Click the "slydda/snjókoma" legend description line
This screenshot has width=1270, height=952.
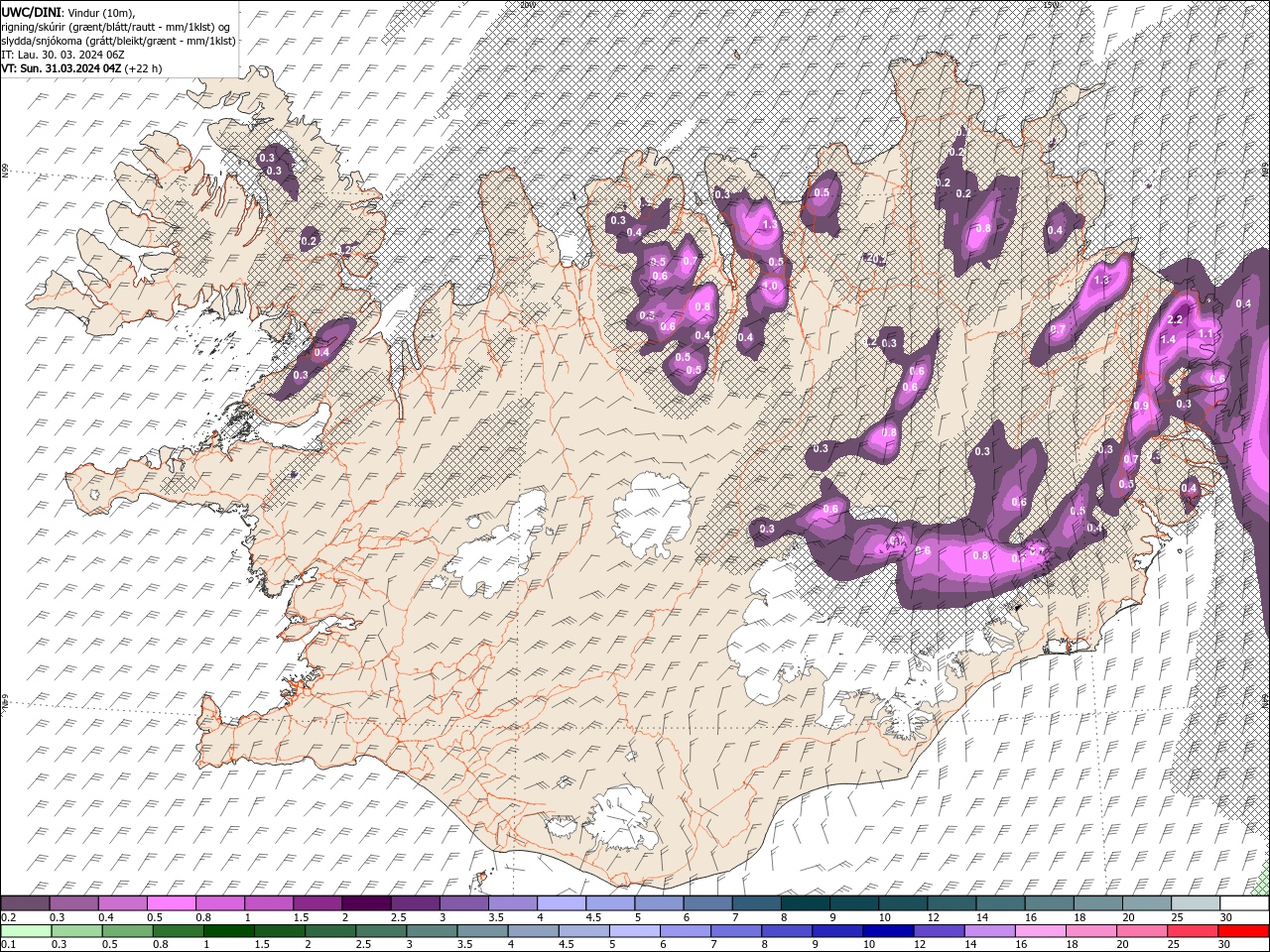(x=119, y=41)
